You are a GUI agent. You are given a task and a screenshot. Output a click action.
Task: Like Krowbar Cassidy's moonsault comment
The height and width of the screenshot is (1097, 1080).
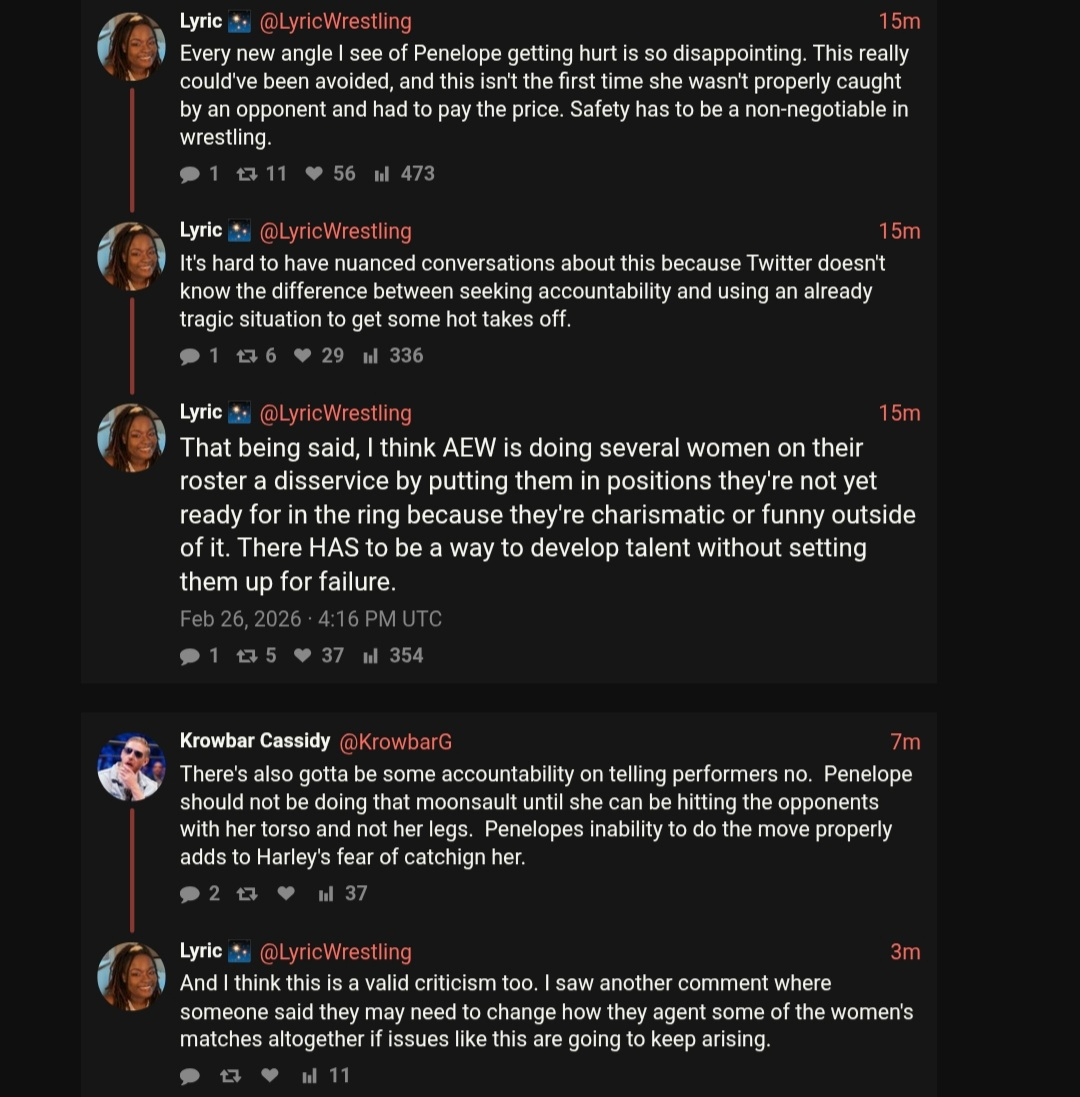286,894
